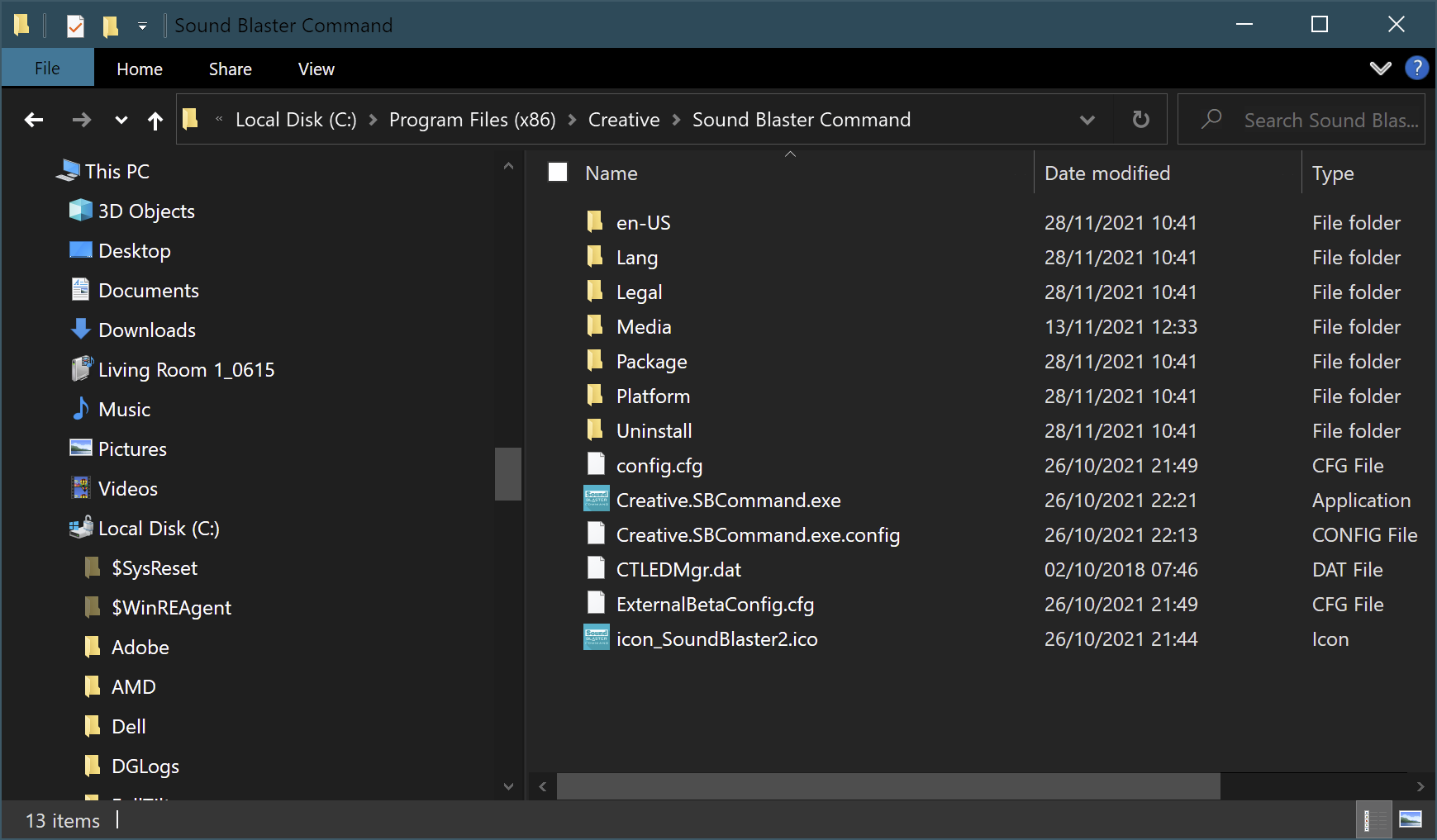Open DGLogs folder in tree
This screenshot has height=840, width=1437.
point(145,766)
